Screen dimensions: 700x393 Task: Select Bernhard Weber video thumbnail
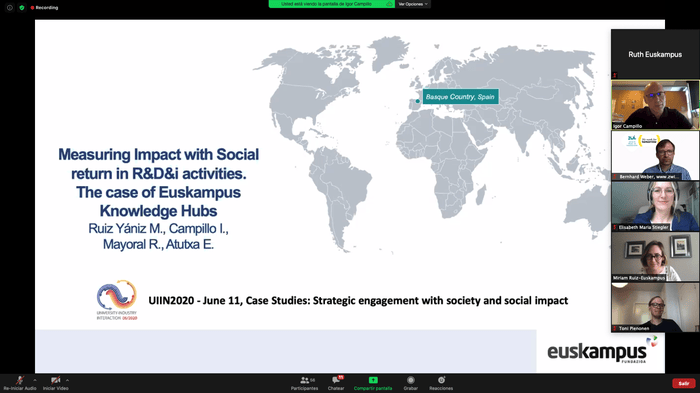coord(655,155)
